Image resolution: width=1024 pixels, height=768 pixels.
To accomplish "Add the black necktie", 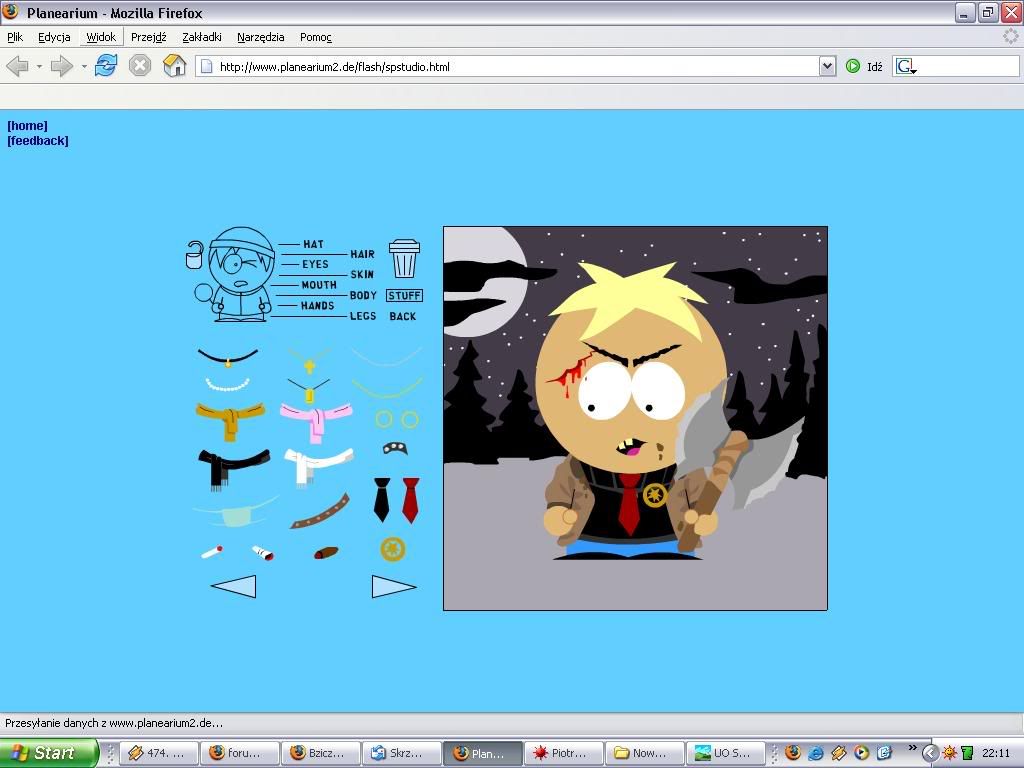I will 382,499.
